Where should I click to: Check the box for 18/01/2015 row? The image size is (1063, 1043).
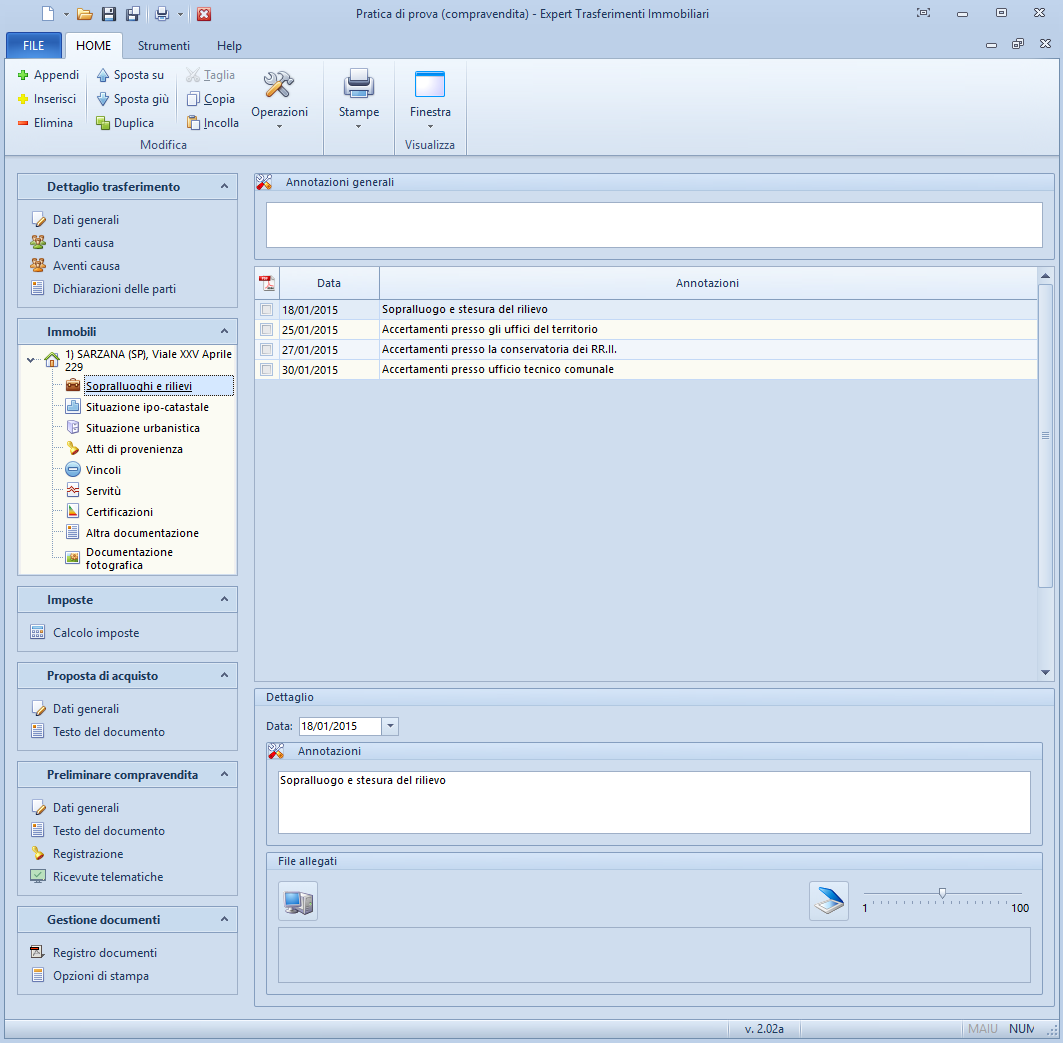coord(267,310)
